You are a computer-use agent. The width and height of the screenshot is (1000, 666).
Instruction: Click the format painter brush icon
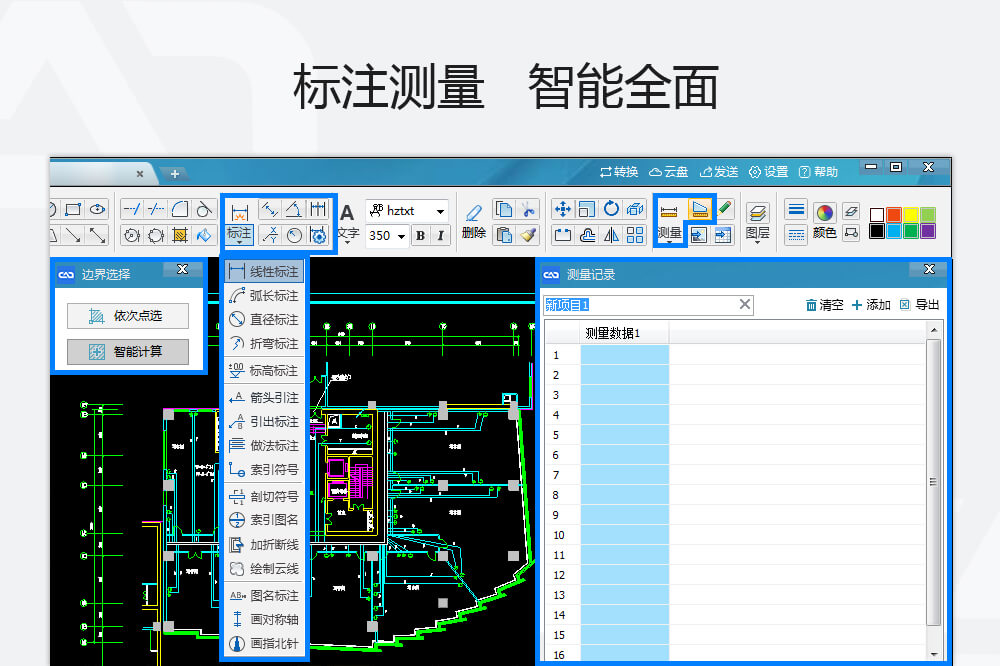coord(527,235)
